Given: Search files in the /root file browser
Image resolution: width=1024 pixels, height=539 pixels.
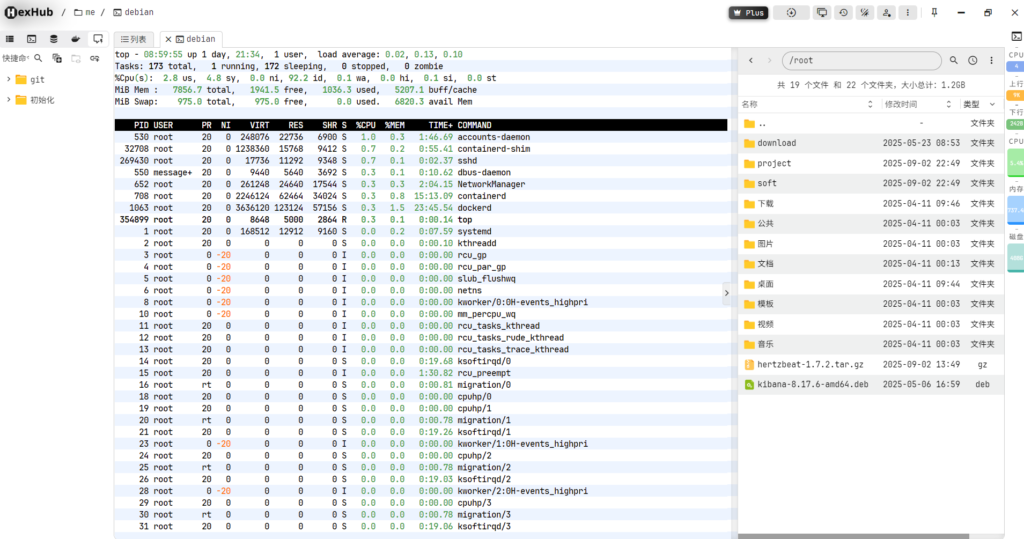Looking at the screenshot, I should tap(954, 60).
